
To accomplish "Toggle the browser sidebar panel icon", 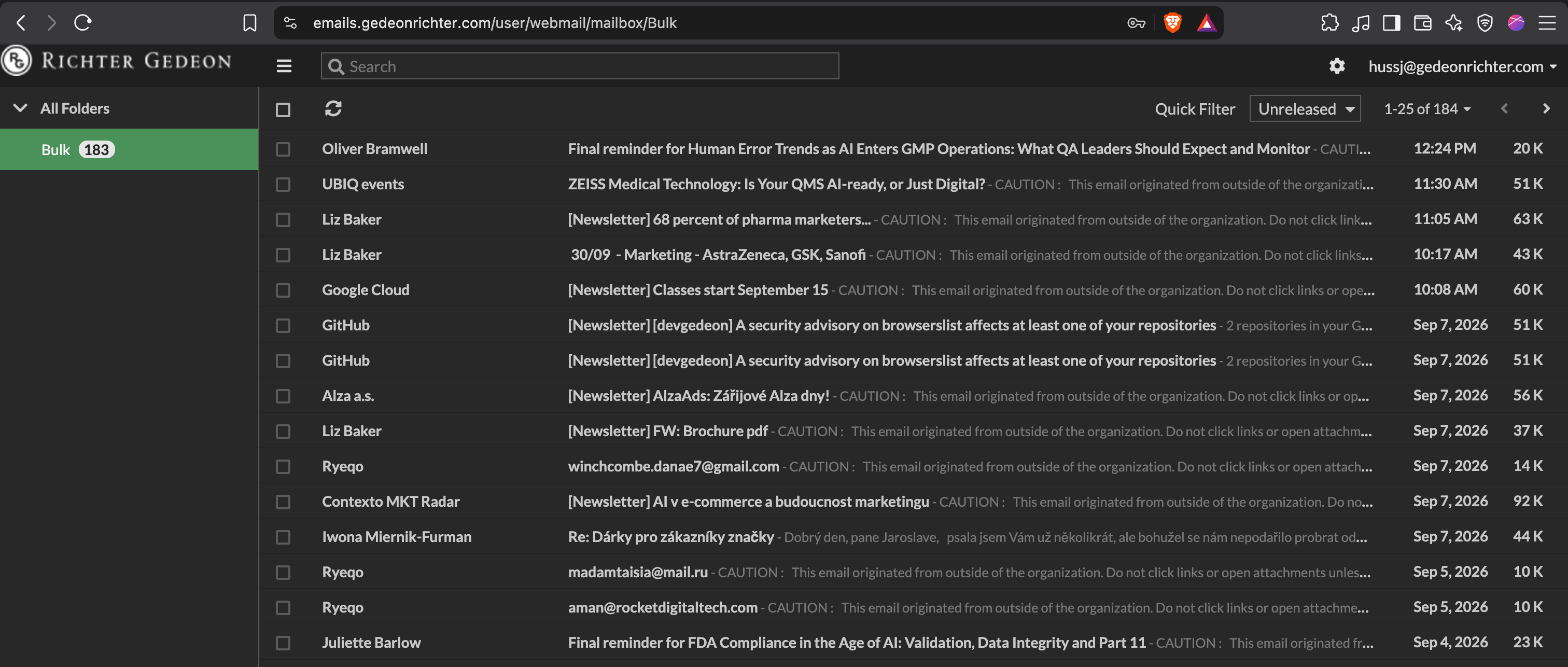I will tap(1392, 23).
